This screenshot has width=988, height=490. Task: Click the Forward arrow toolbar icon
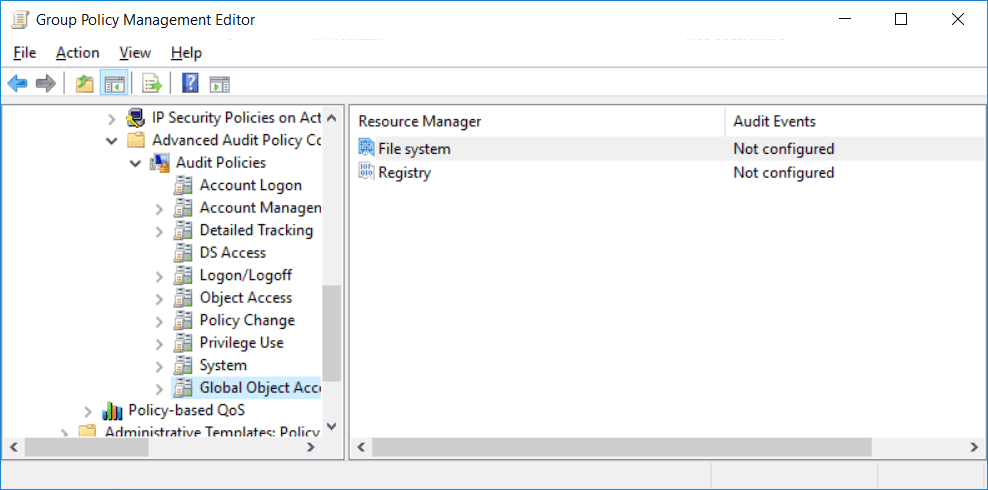click(x=45, y=83)
